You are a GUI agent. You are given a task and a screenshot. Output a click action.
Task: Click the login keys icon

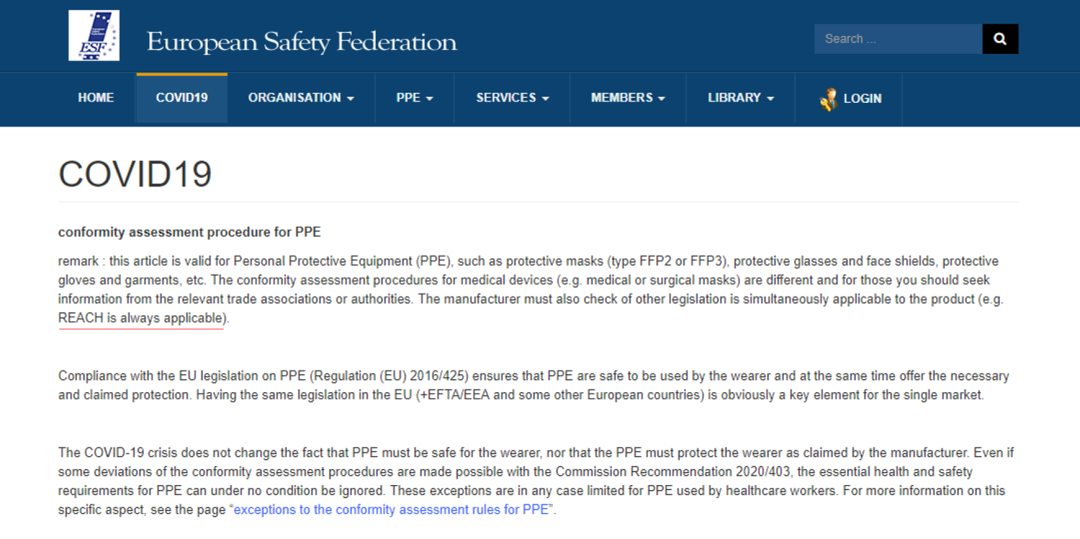[828, 98]
